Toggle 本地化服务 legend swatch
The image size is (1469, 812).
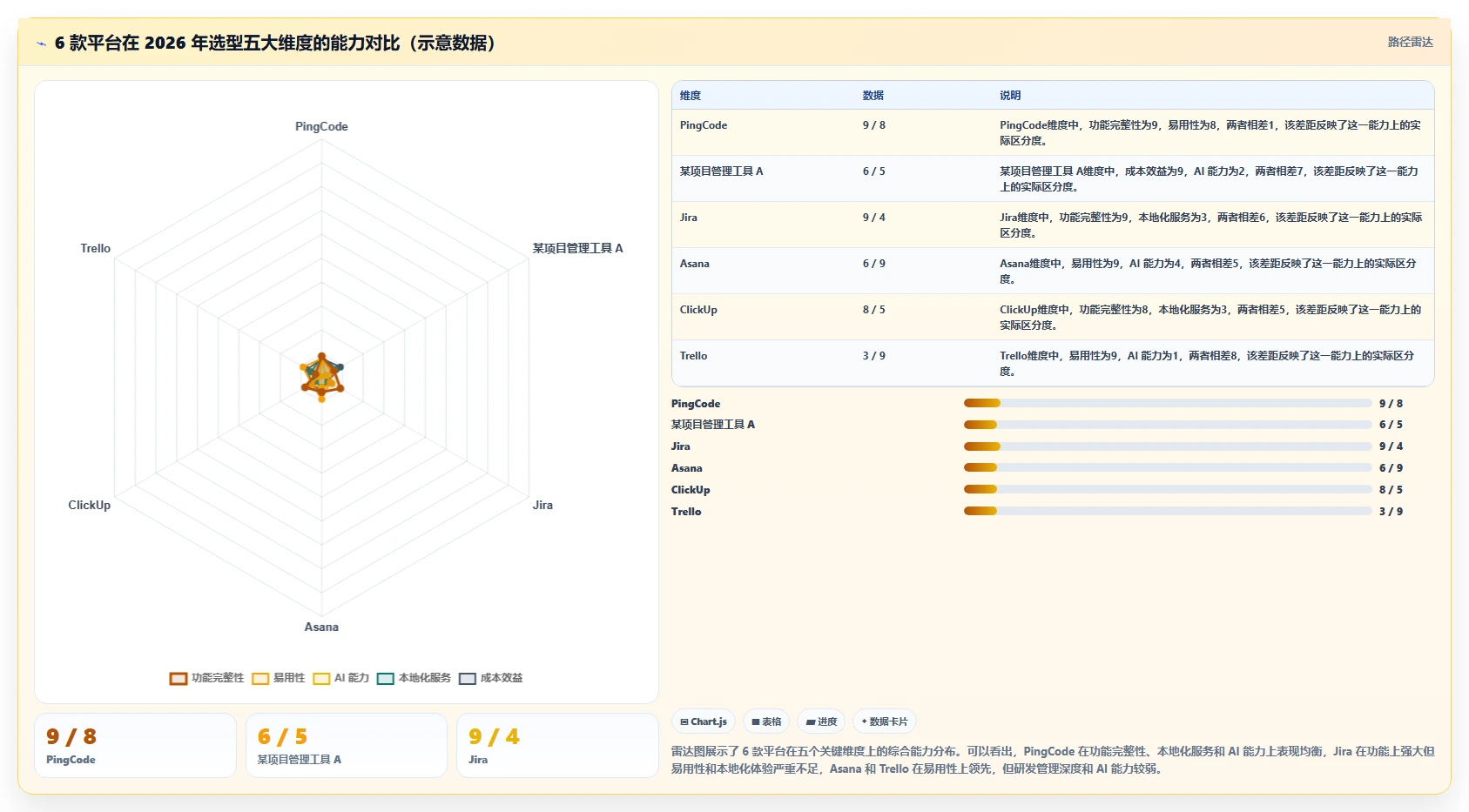point(386,678)
